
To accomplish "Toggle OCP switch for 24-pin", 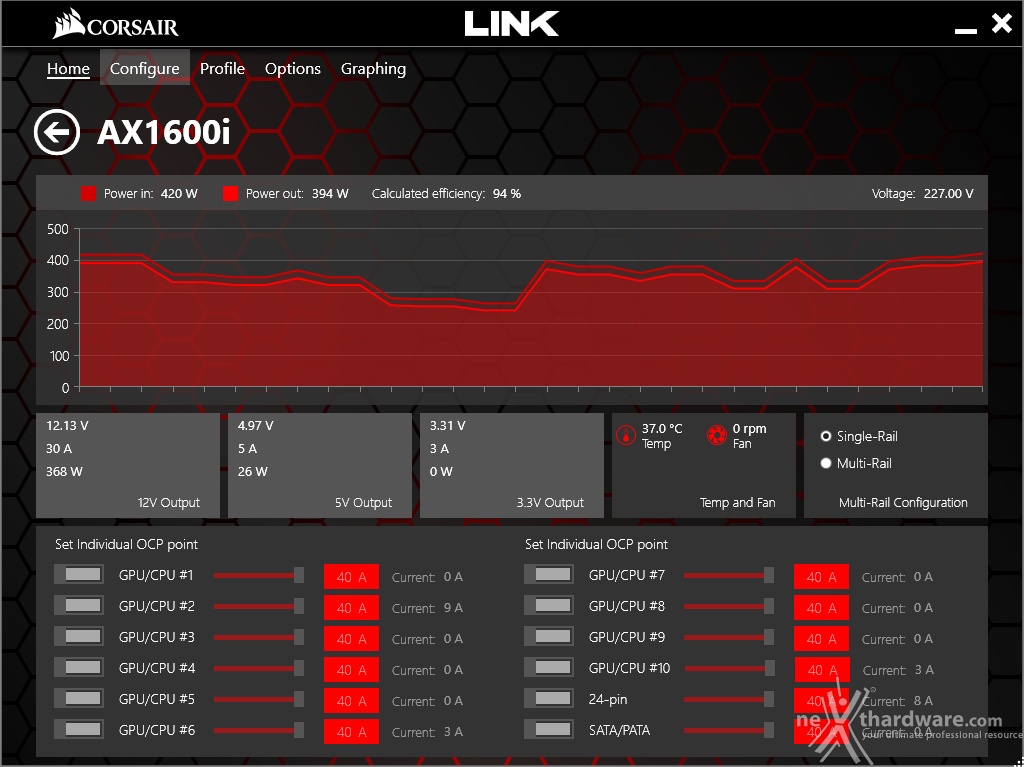I will (x=549, y=698).
